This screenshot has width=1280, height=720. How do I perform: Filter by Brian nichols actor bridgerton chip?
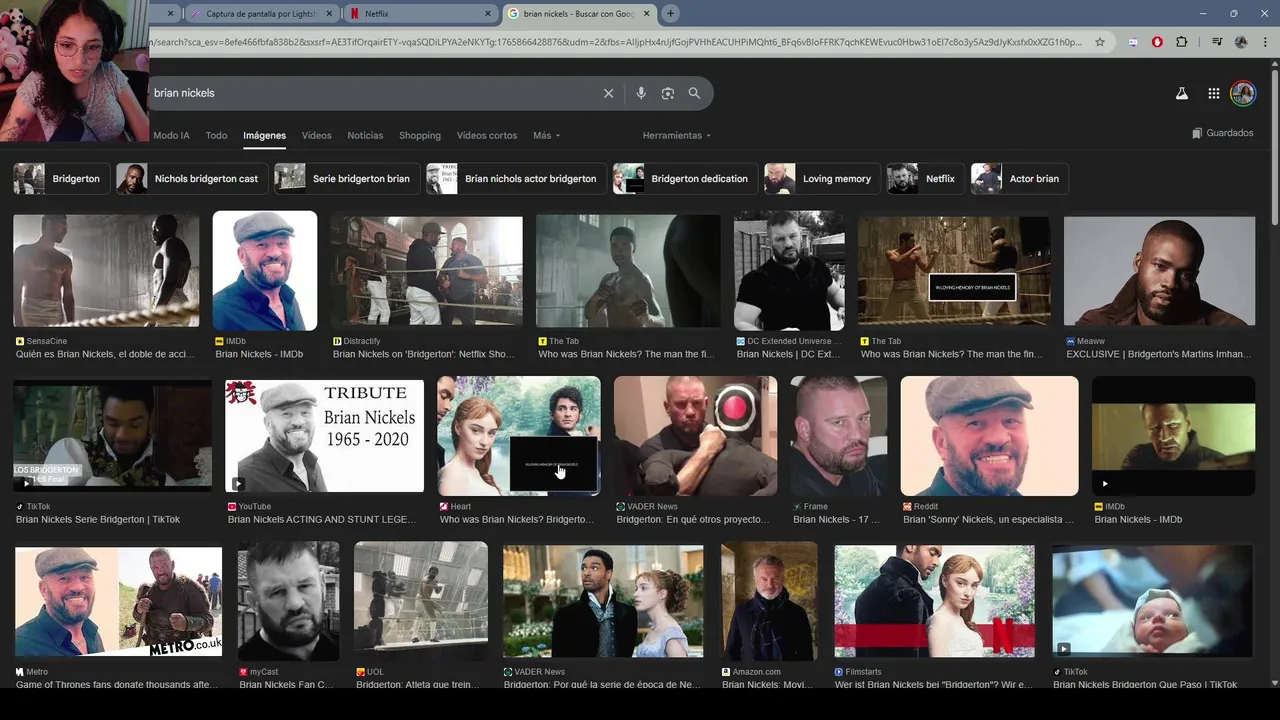[516, 179]
